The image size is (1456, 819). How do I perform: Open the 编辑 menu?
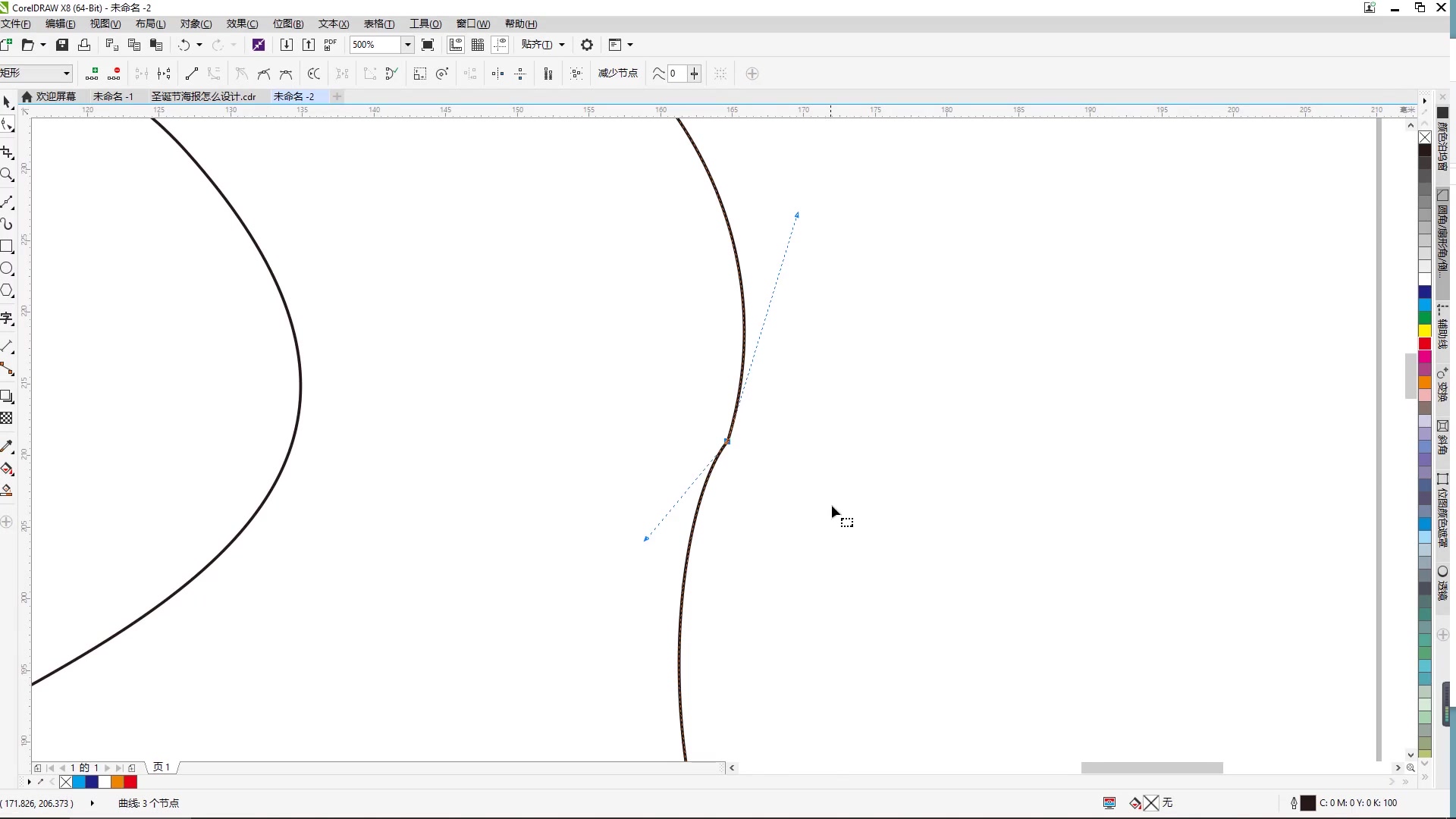tap(61, 24)
